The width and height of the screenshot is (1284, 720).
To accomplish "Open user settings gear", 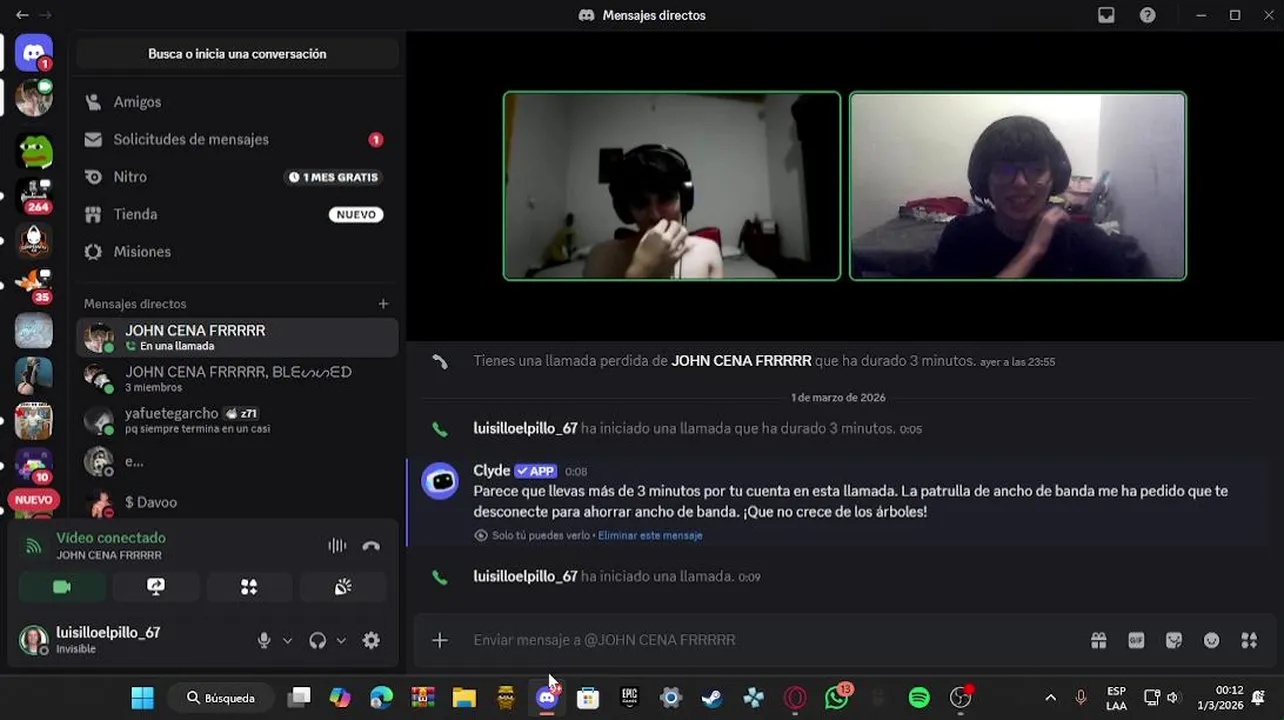I will (x=371, y=640).
